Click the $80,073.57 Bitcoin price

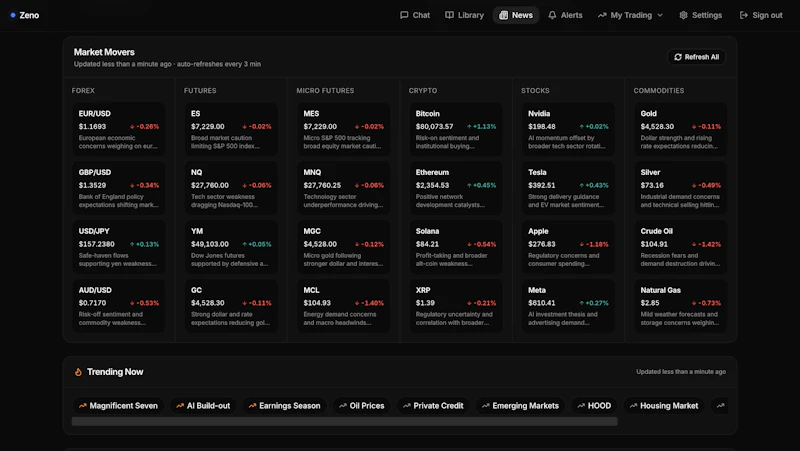point(434,127)
